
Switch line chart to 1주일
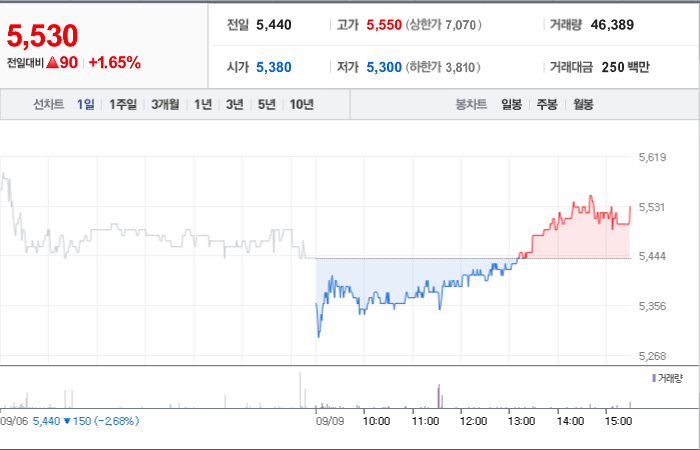tap(123, 104)
